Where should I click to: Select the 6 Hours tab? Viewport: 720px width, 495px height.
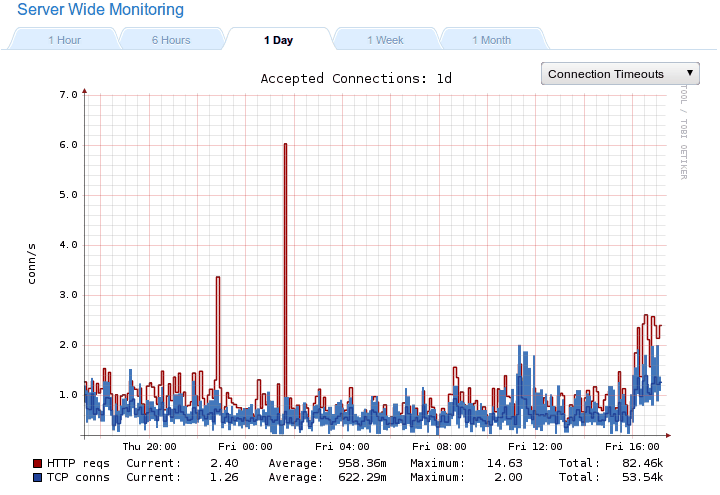[x=171, y=40]
